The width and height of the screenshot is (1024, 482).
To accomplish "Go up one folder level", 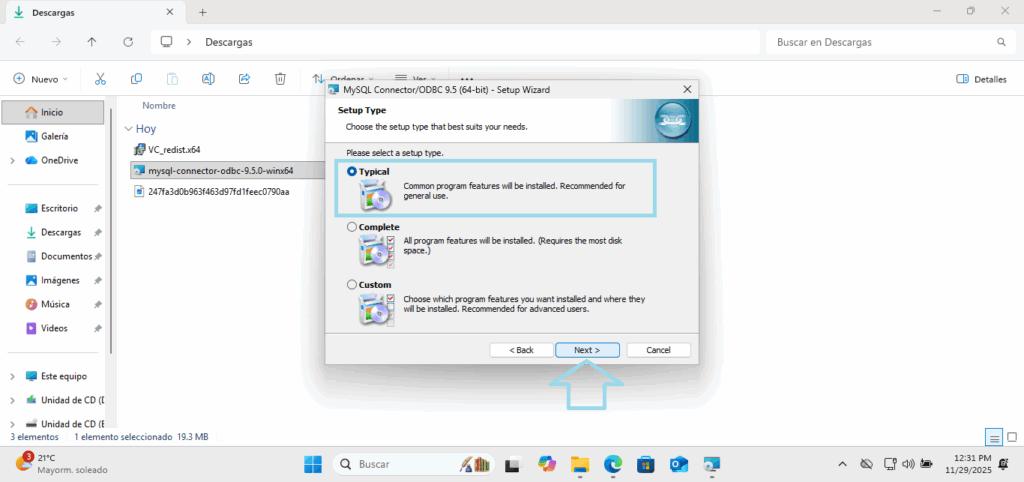I will [92, 43].
